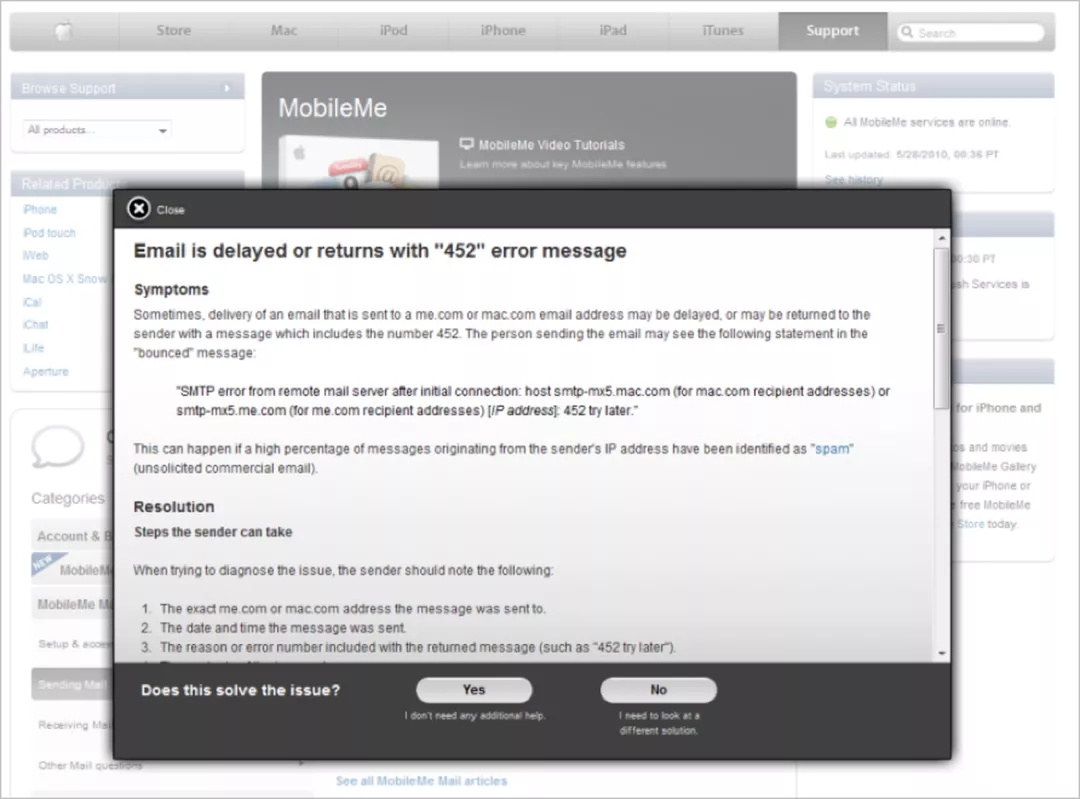
Task: Select Receiving Mail category in sidebar
Action: [74, 725]
